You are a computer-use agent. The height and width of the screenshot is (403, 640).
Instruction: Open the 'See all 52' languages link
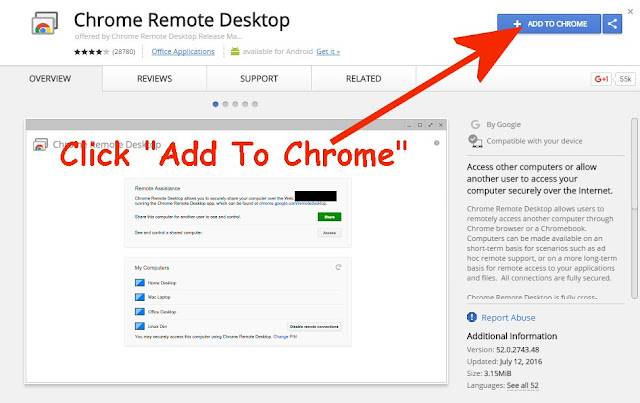(x=523, y=385)
